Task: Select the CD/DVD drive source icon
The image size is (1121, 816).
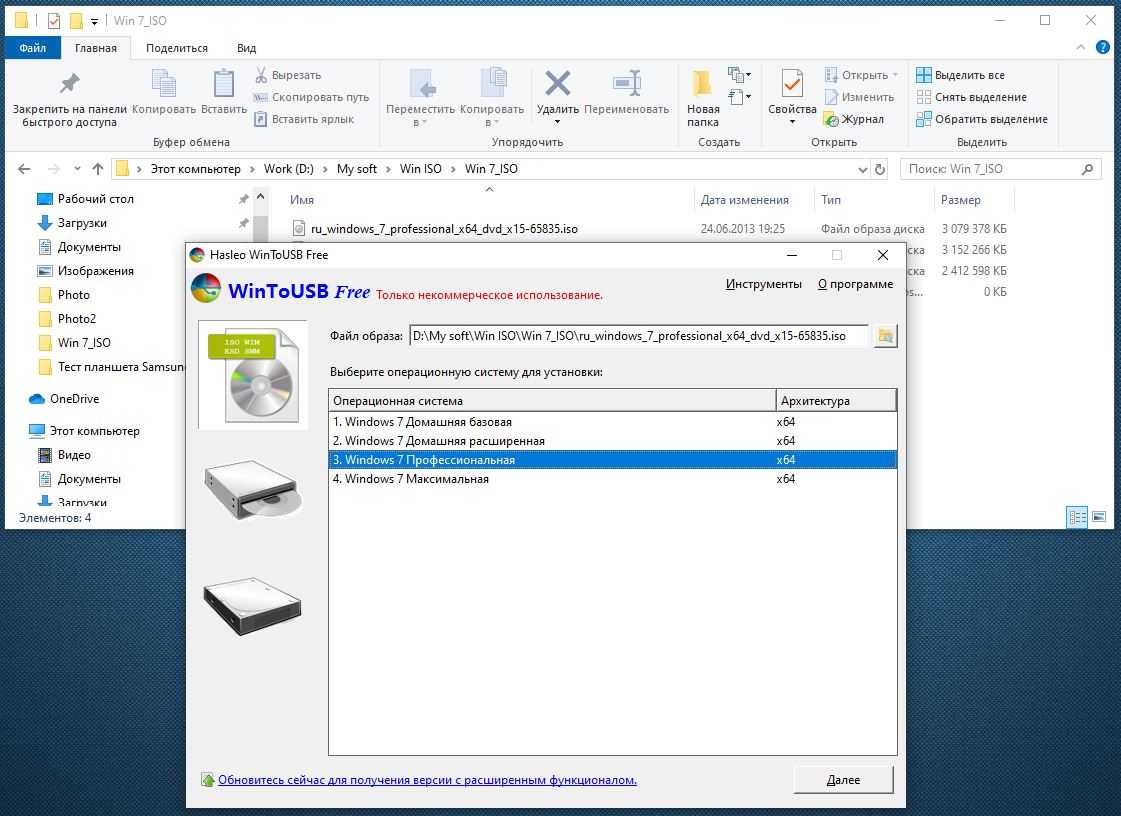Action: tap(253, 490)
